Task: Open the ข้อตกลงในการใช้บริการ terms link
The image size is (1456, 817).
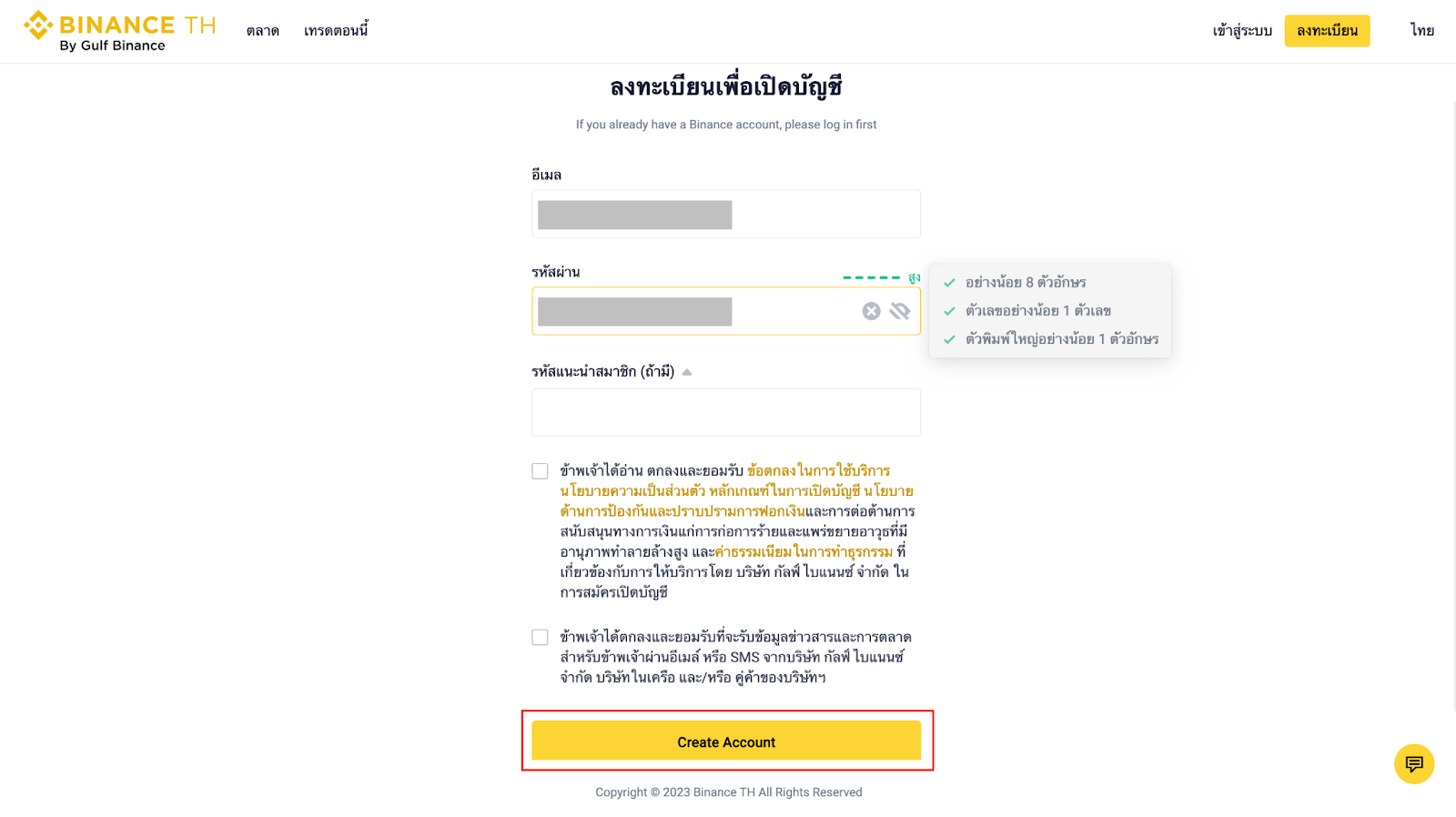Action: point(818,471)
